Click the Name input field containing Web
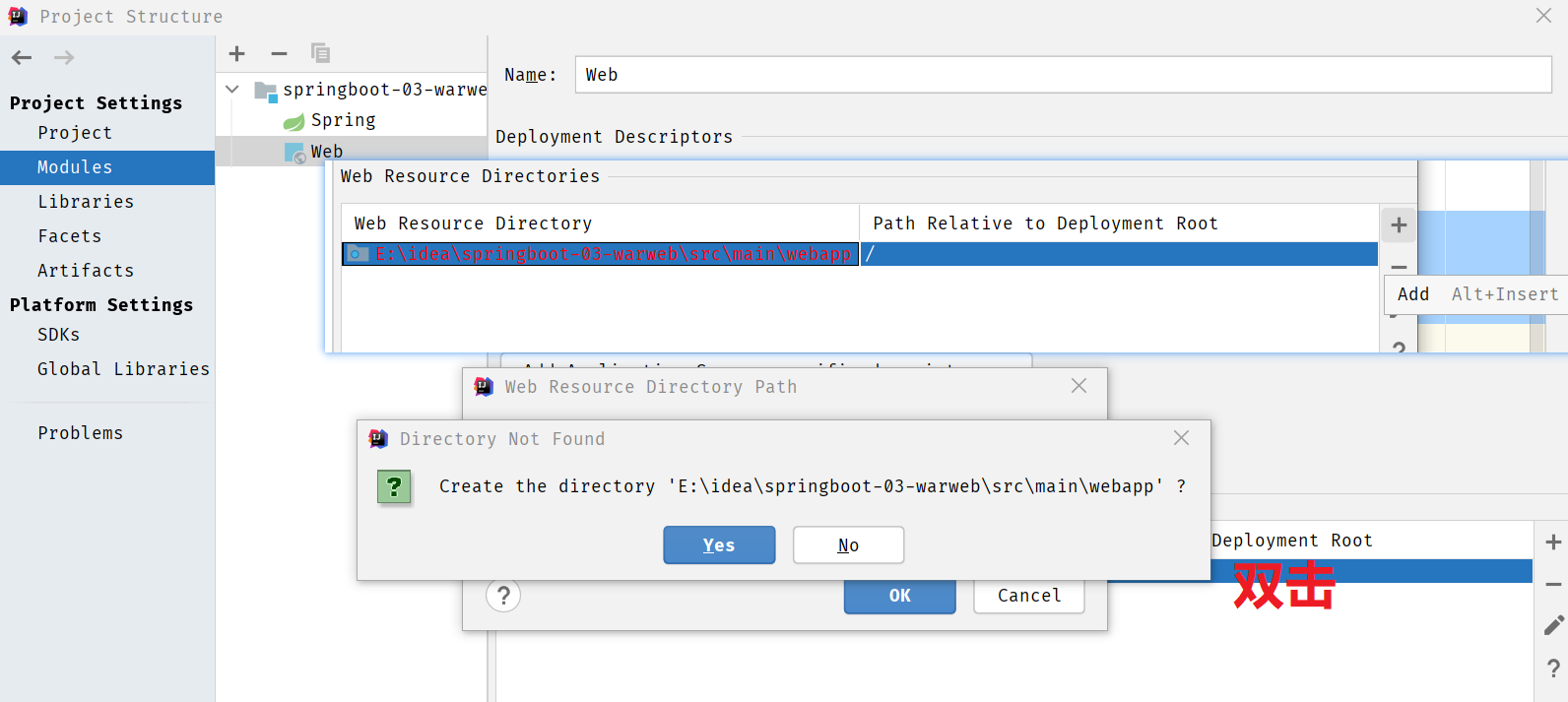This screenshot has width=1568, height=702. 1063,75
